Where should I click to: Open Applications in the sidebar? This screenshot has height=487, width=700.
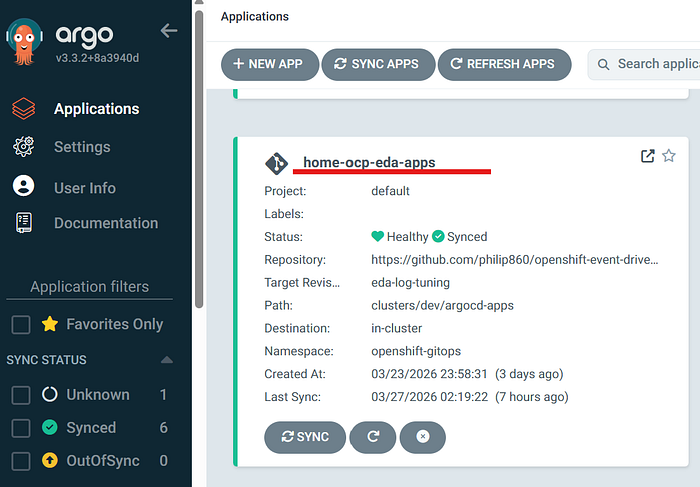click(96, 109)
